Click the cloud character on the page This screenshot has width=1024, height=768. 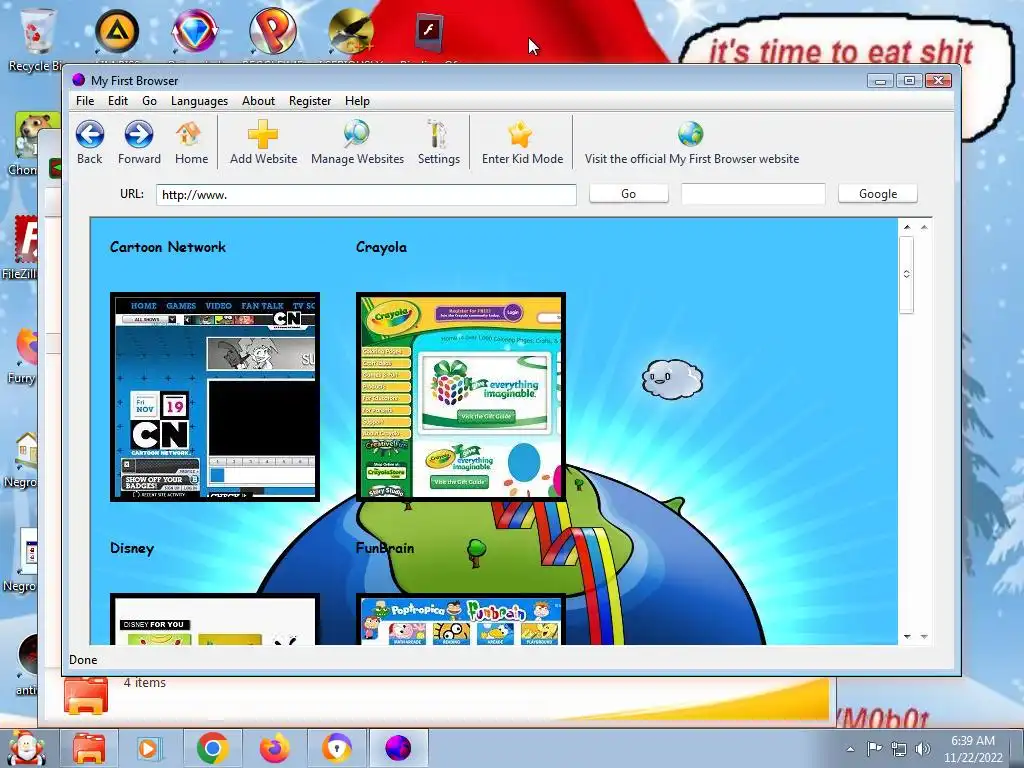pos(672,379)
